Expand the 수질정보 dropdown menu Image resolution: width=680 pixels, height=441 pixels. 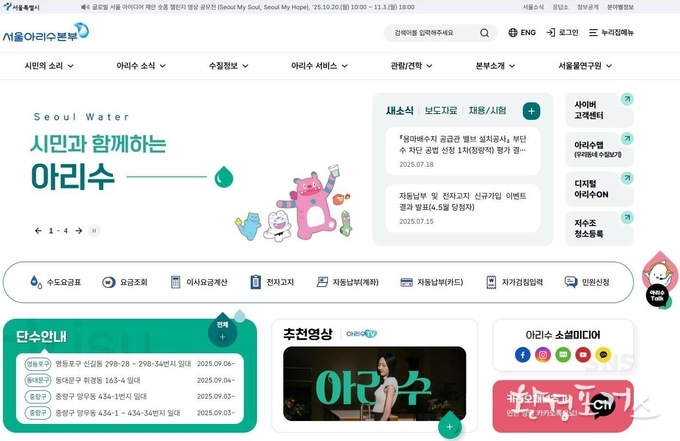229,66
